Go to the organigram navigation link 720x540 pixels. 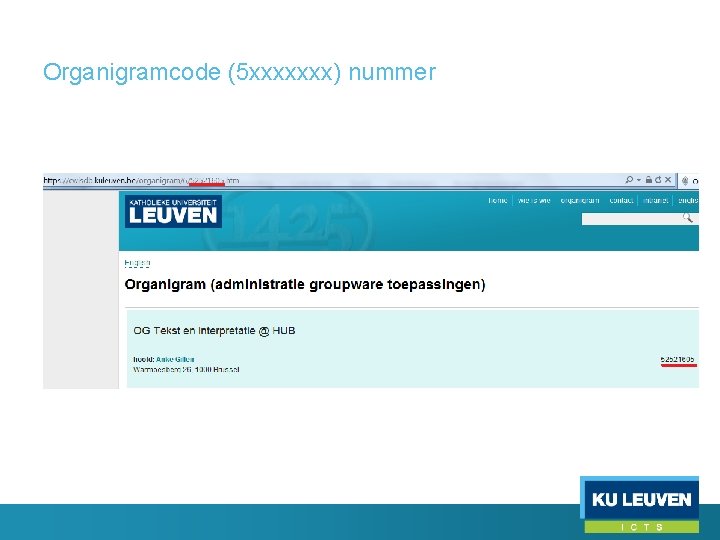click(x=579, y=200)
